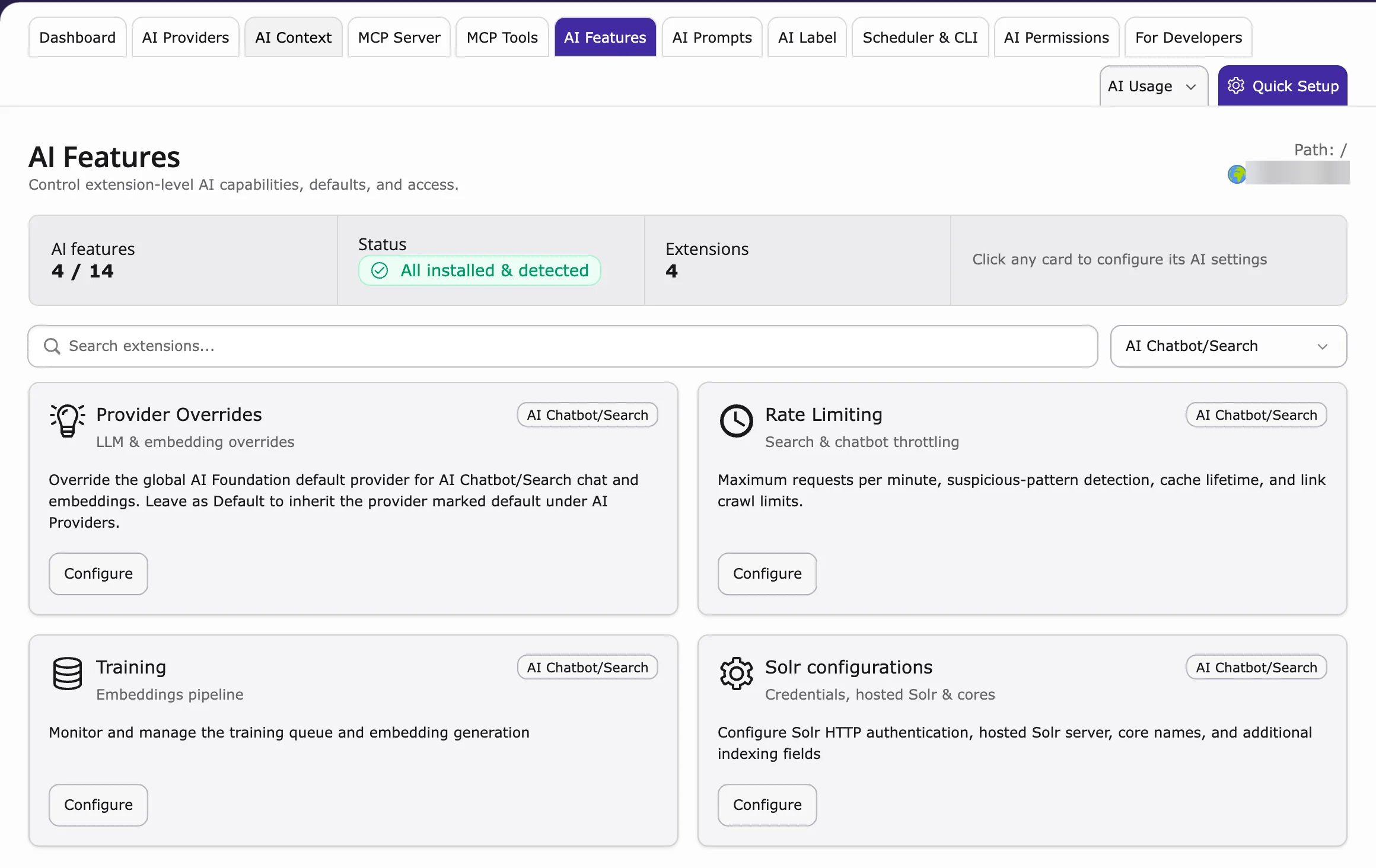Click AI Chatbot/Search badge on Solr configurations
Image resolution: width=1376 pixels, height=868 pixels.
pos(1257,668)
